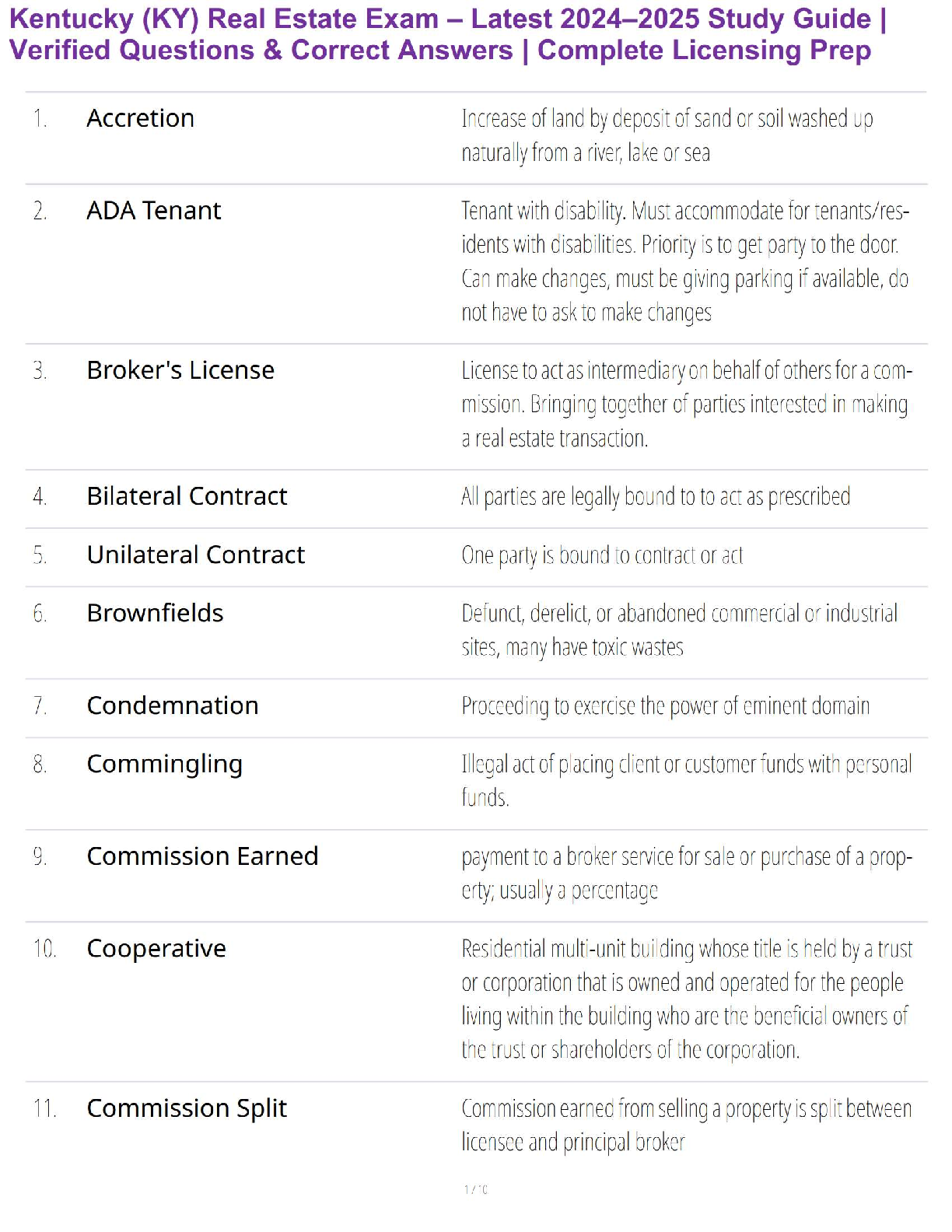Select the Commission Earned term
The width and height of the screenshot is (952, 1232).
[x=202, y=856]
